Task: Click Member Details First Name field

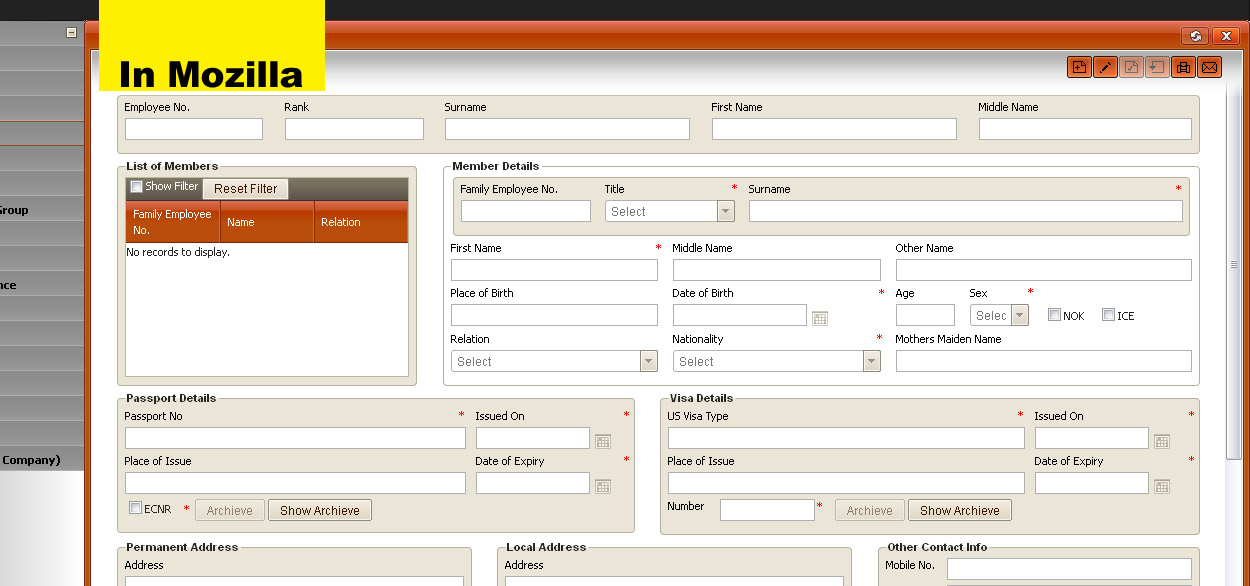Action: point(554,270)
